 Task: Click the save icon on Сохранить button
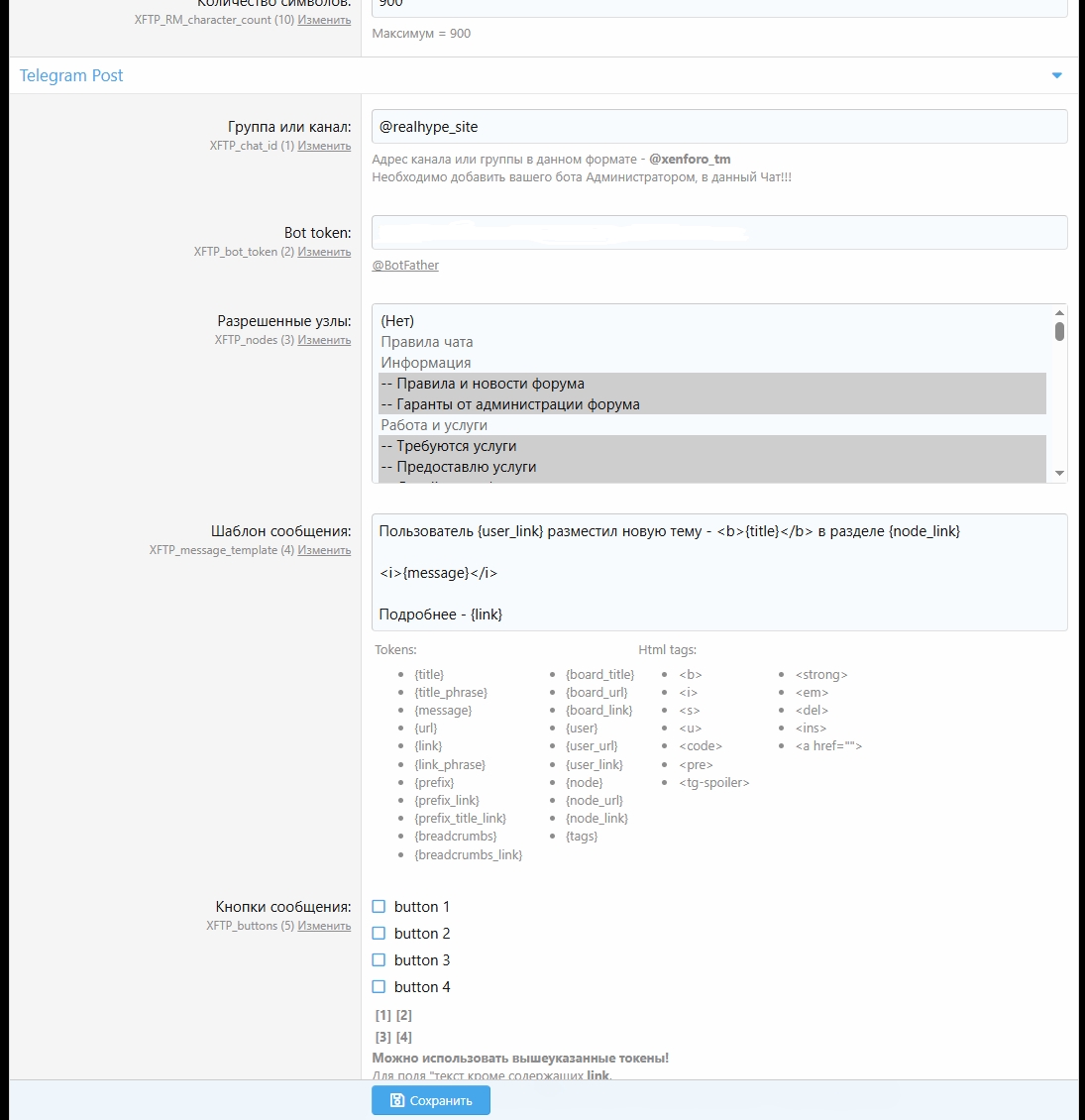(396, 1100)
